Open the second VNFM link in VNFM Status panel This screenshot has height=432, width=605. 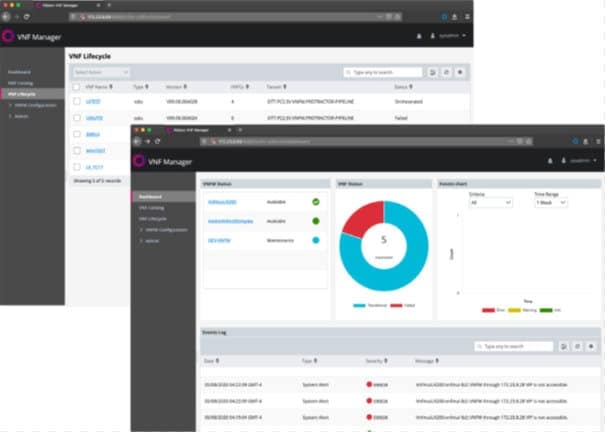(x=230, y=221)
